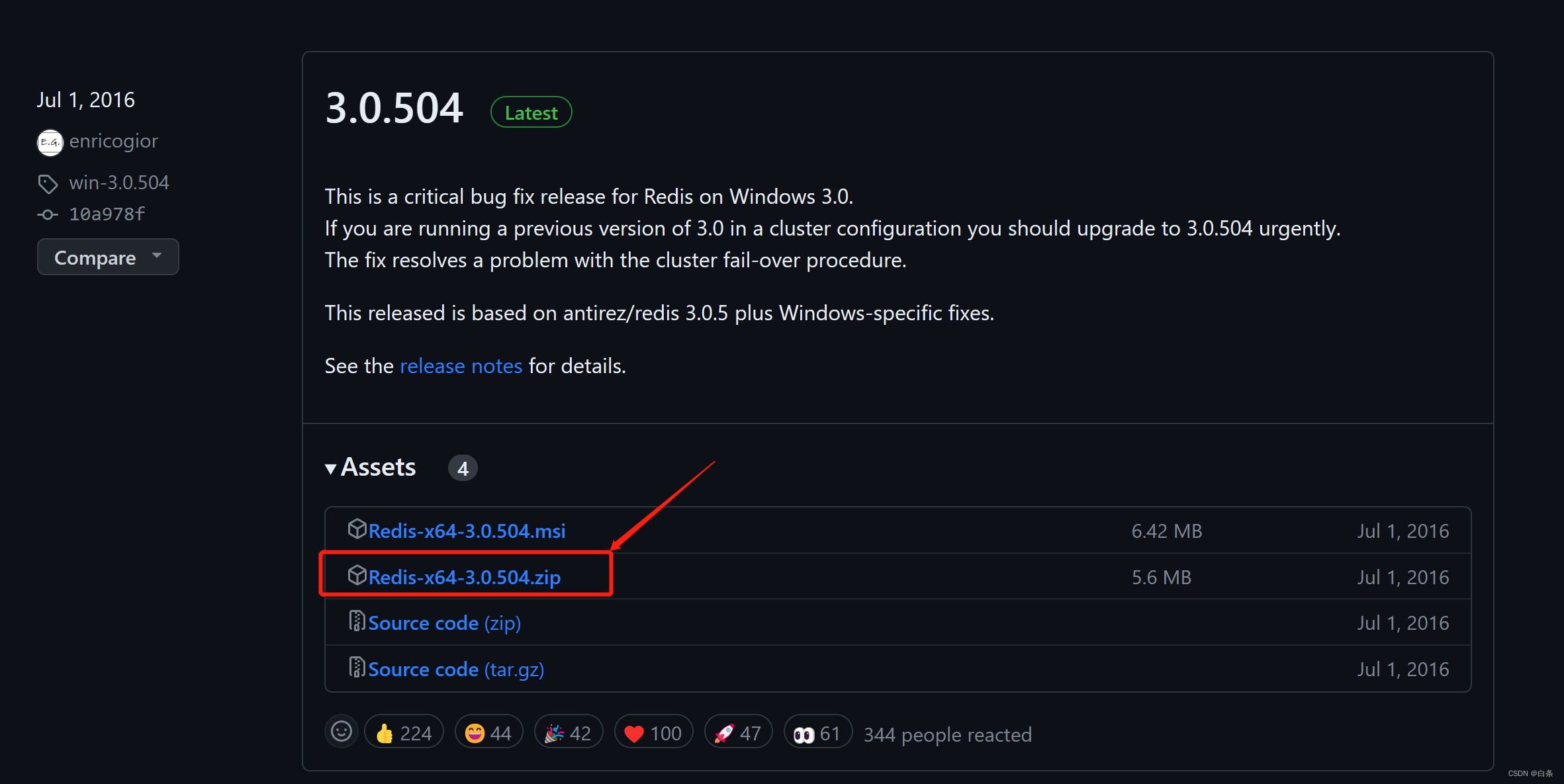Collapse the Assets section triangle
Viewport: 1564px width, 784px height.
point(330,469)
